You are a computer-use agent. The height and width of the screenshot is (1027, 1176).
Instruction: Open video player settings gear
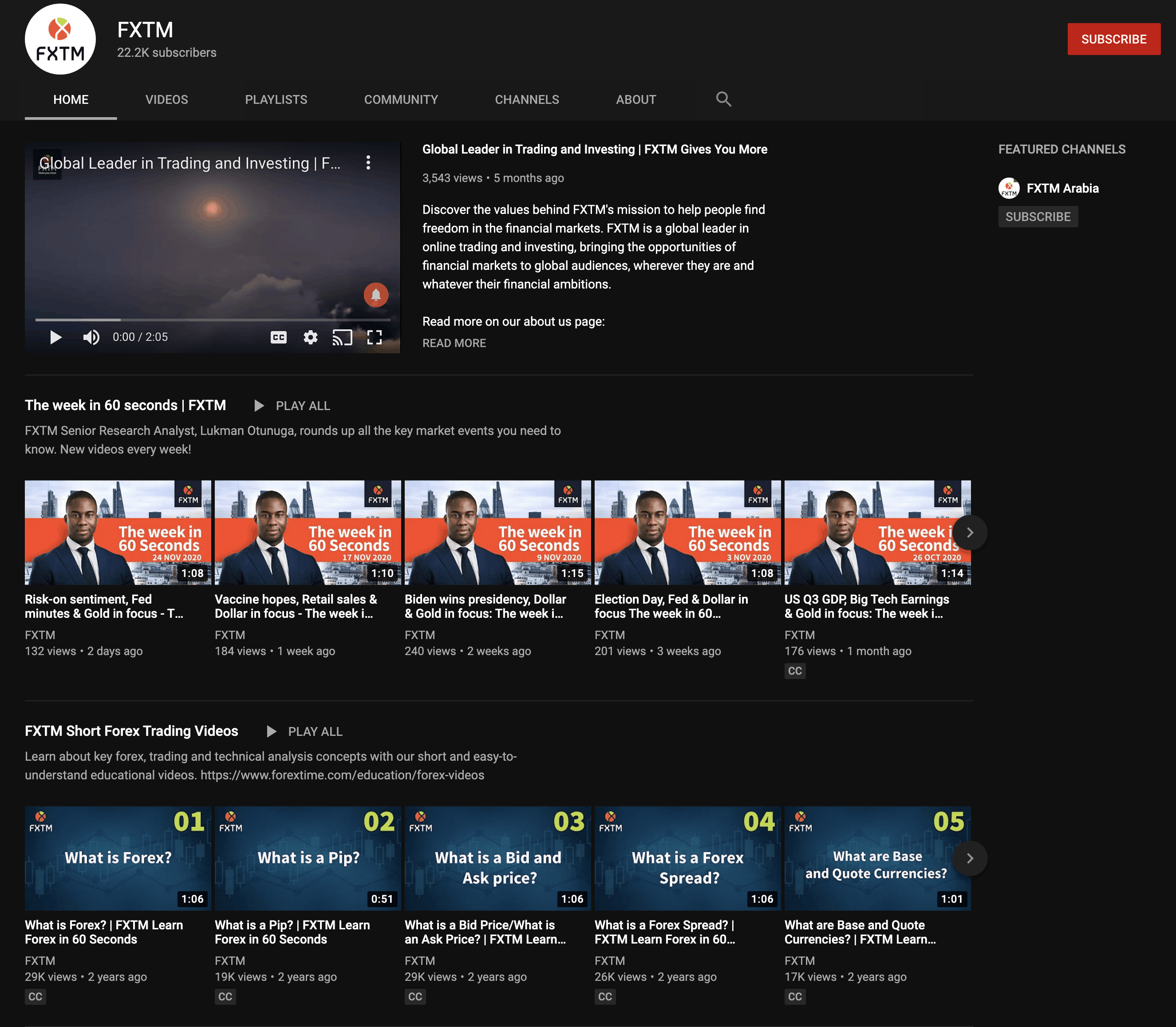(310, 337)
